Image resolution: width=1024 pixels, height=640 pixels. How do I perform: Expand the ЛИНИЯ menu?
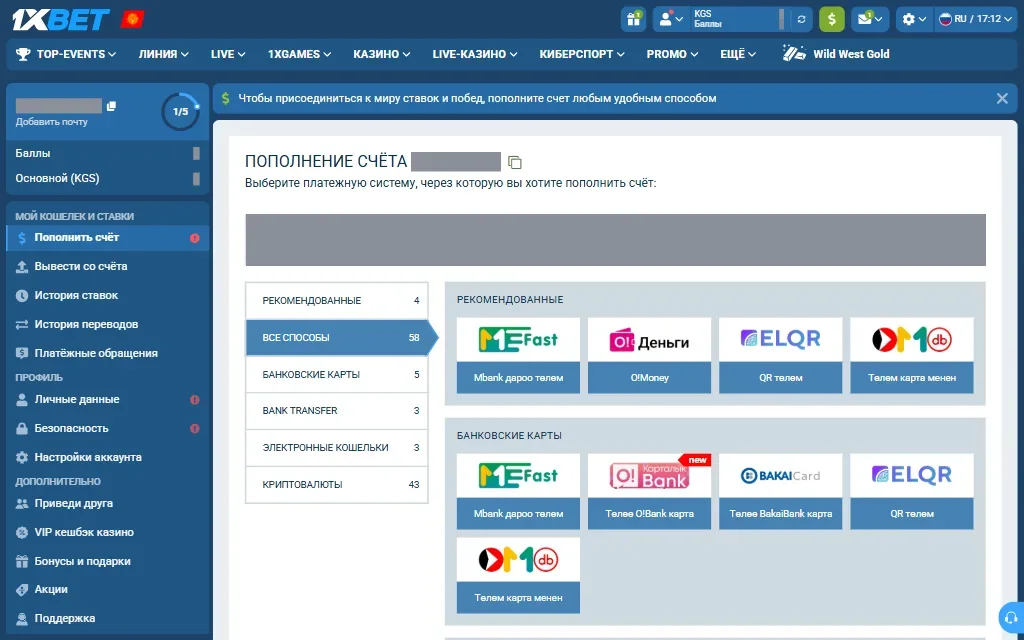(x=163, y=54)
